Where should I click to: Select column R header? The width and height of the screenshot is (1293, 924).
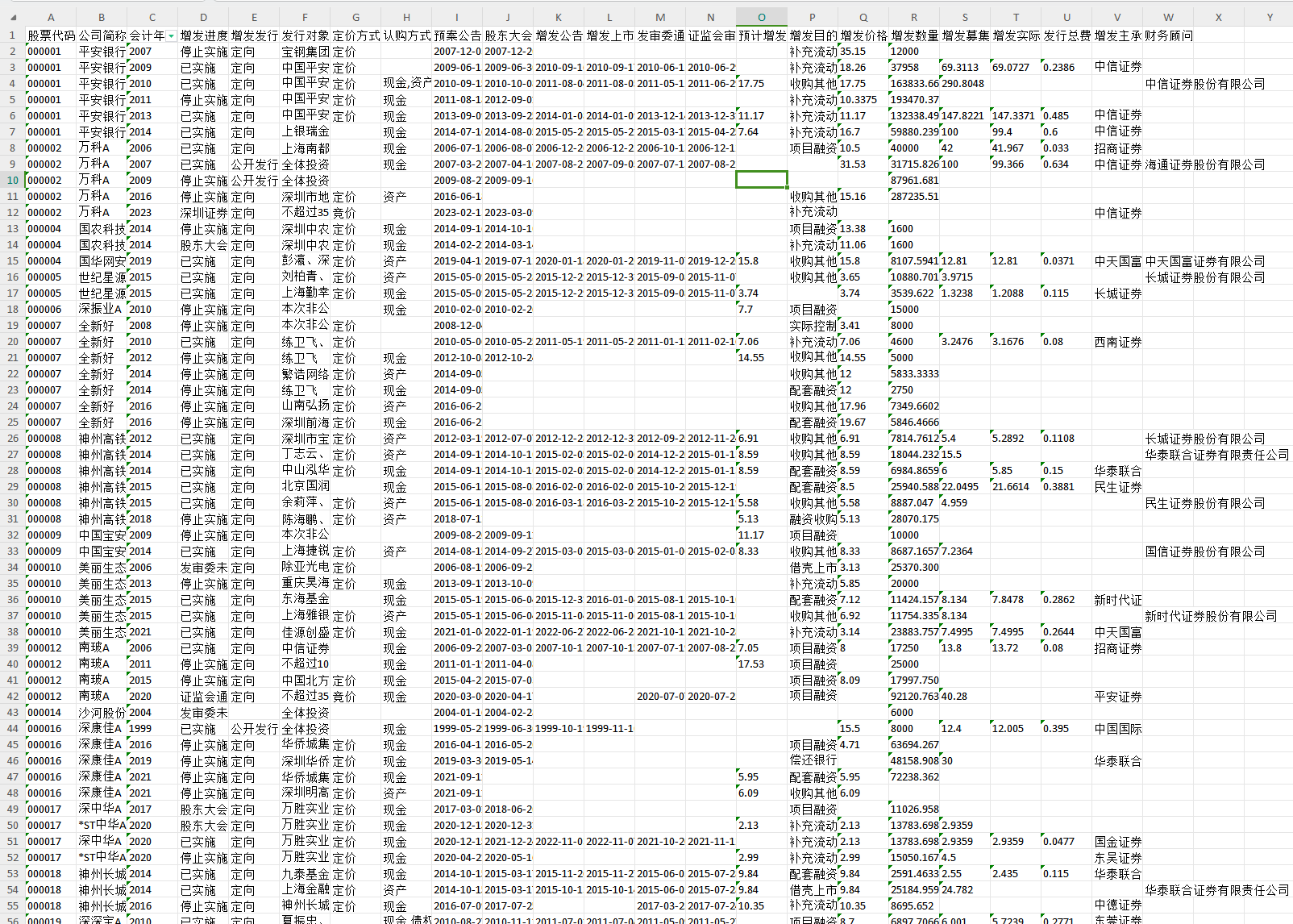pyautogui.click(x=913, y=17)
